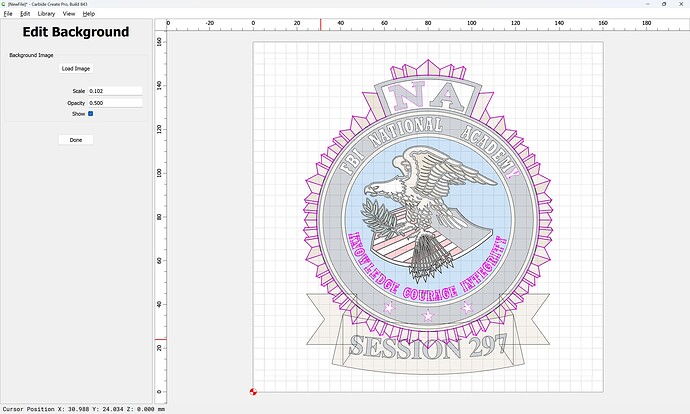This screenshot has width=690, height=414.
Task: Click the 'Scale' label
Action: (x=79, y=91)
